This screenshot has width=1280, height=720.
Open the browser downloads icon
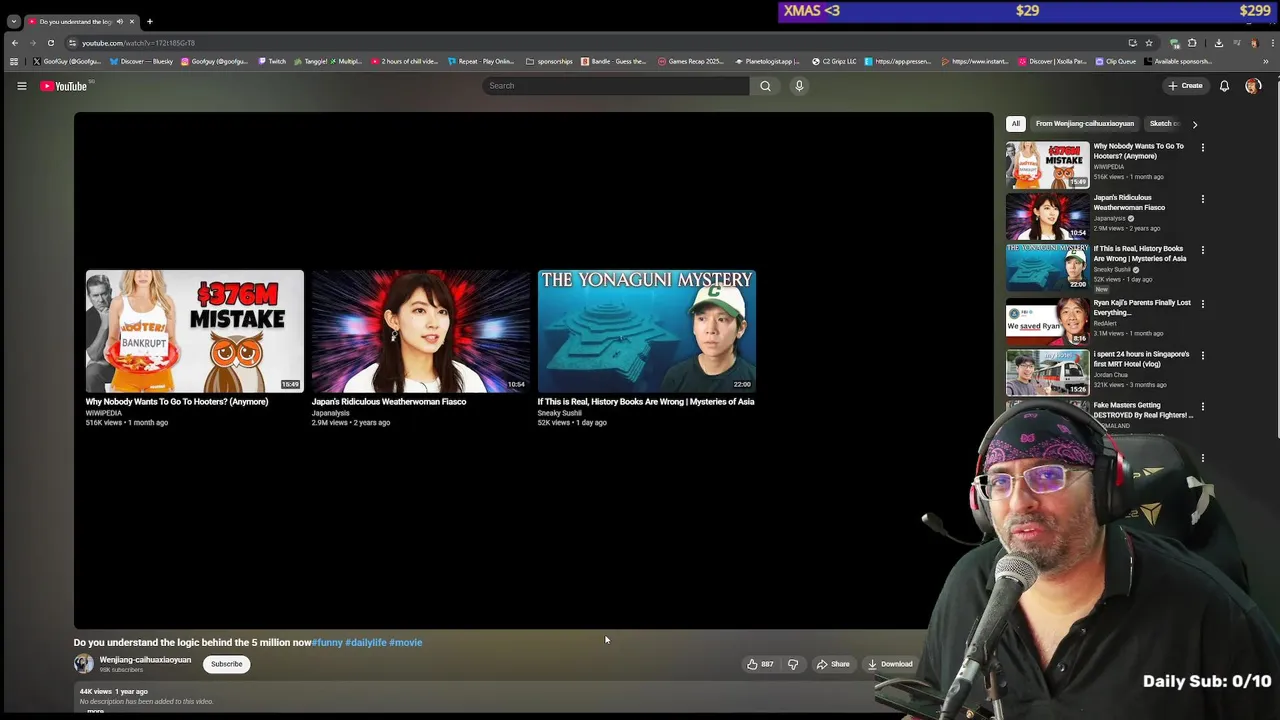coord(1218,43)
